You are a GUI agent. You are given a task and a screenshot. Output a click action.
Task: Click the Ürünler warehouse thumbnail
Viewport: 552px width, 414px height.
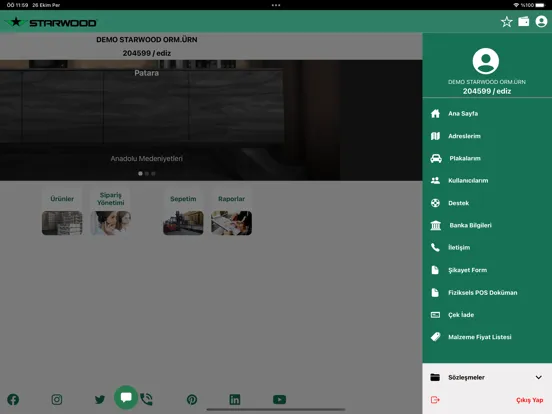click(62, 223)
